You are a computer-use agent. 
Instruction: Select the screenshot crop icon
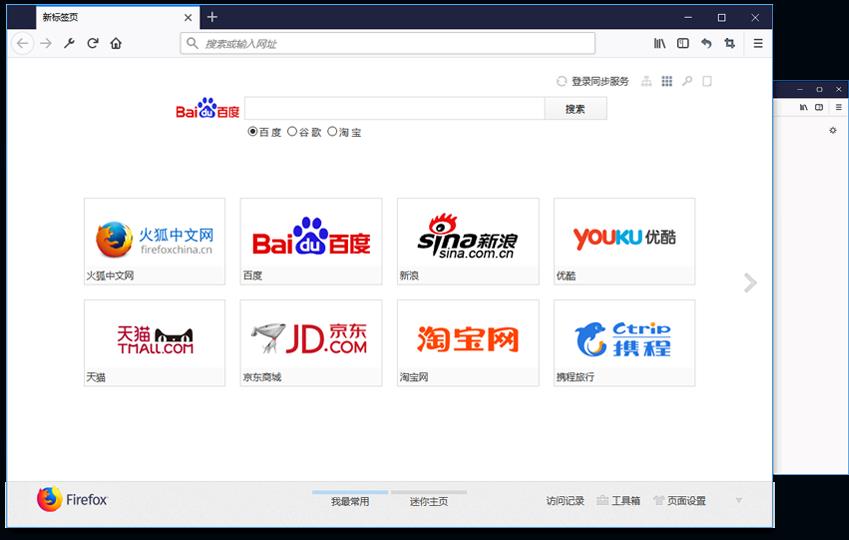[x=729, y=43]
